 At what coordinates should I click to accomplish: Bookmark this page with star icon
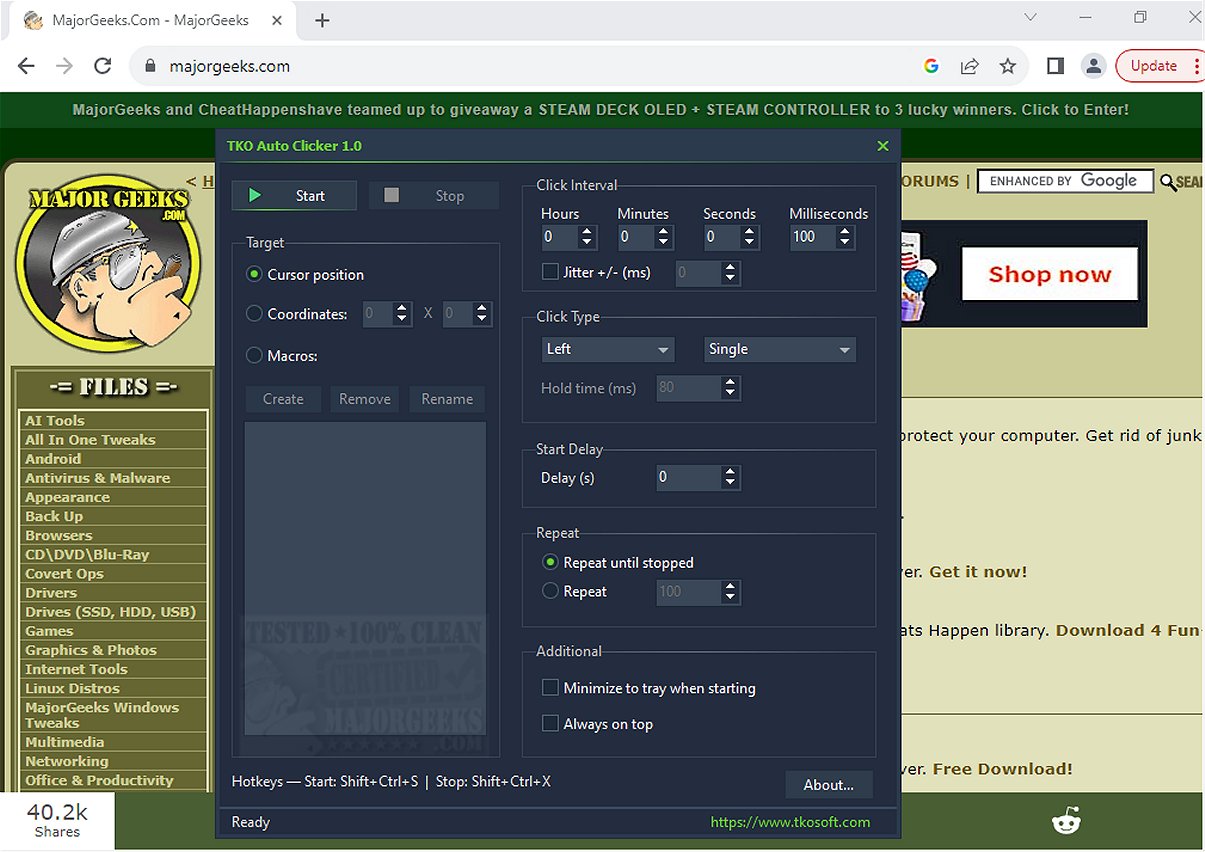pyautogui.click(x=1007, y=66)
